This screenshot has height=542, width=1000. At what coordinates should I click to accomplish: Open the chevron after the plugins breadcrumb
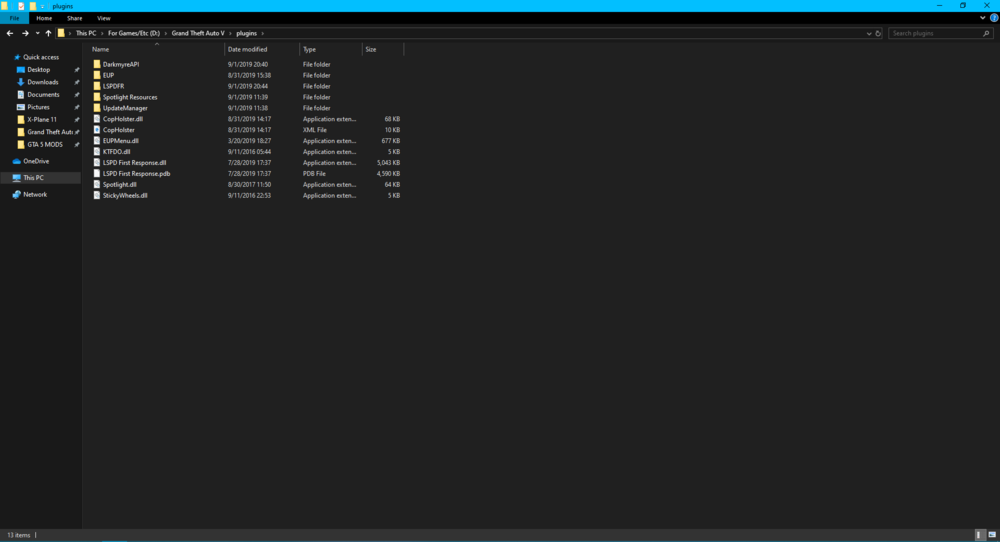(262, 33)
